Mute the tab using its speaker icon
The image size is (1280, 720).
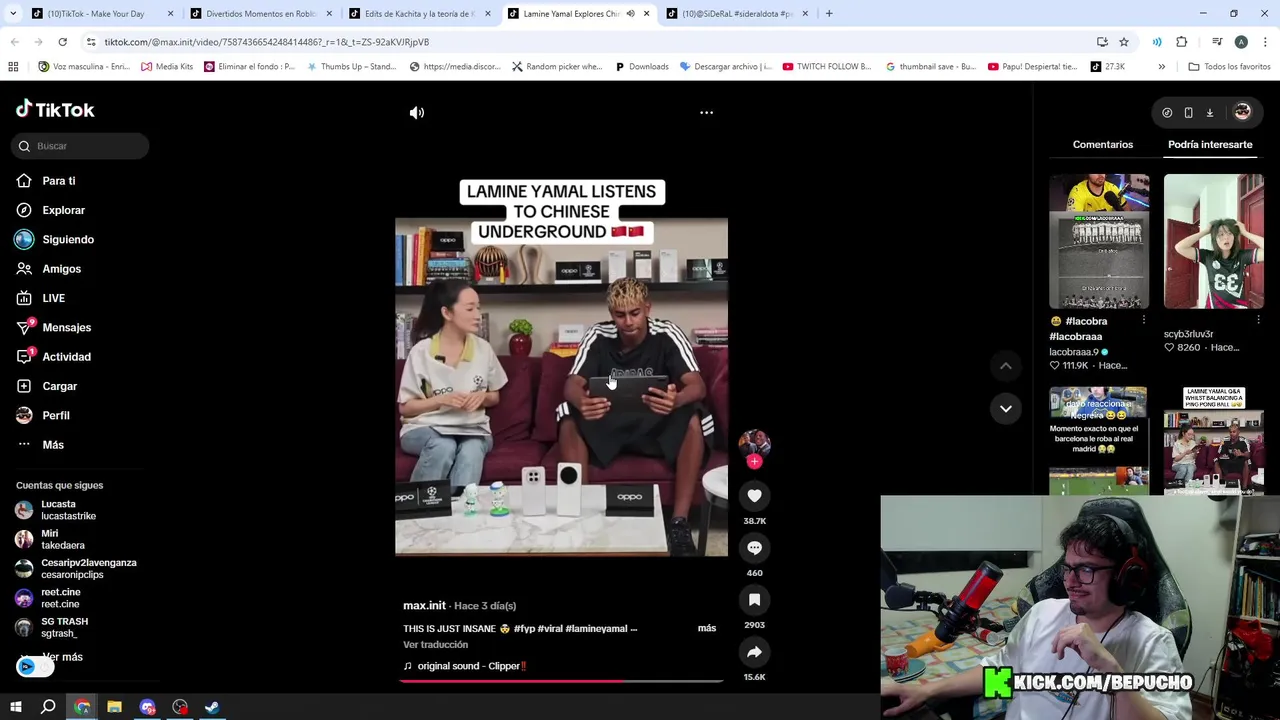click(x=630, y=14)
